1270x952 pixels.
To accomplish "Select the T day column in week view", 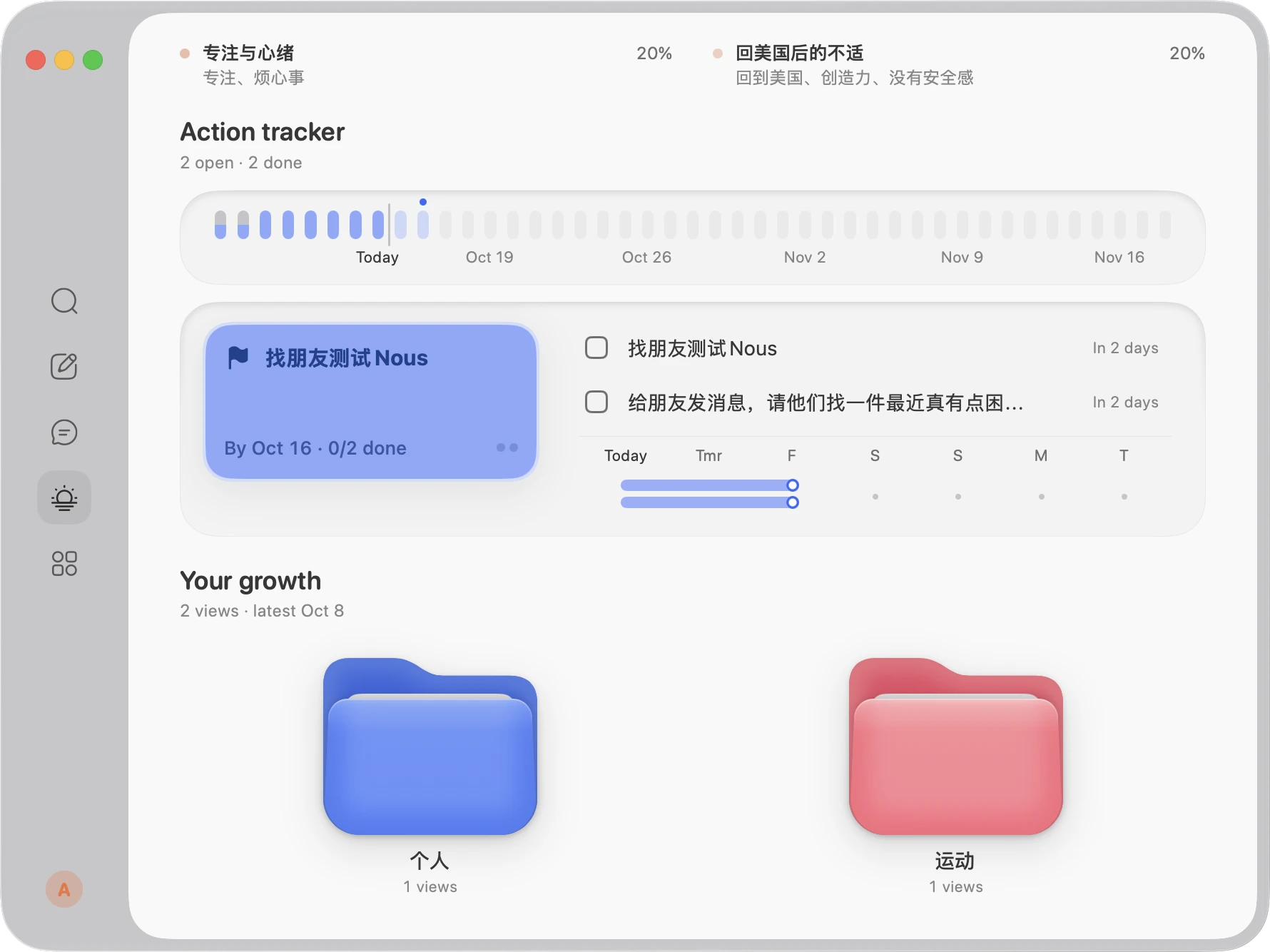I will [x=1124, y=455].
